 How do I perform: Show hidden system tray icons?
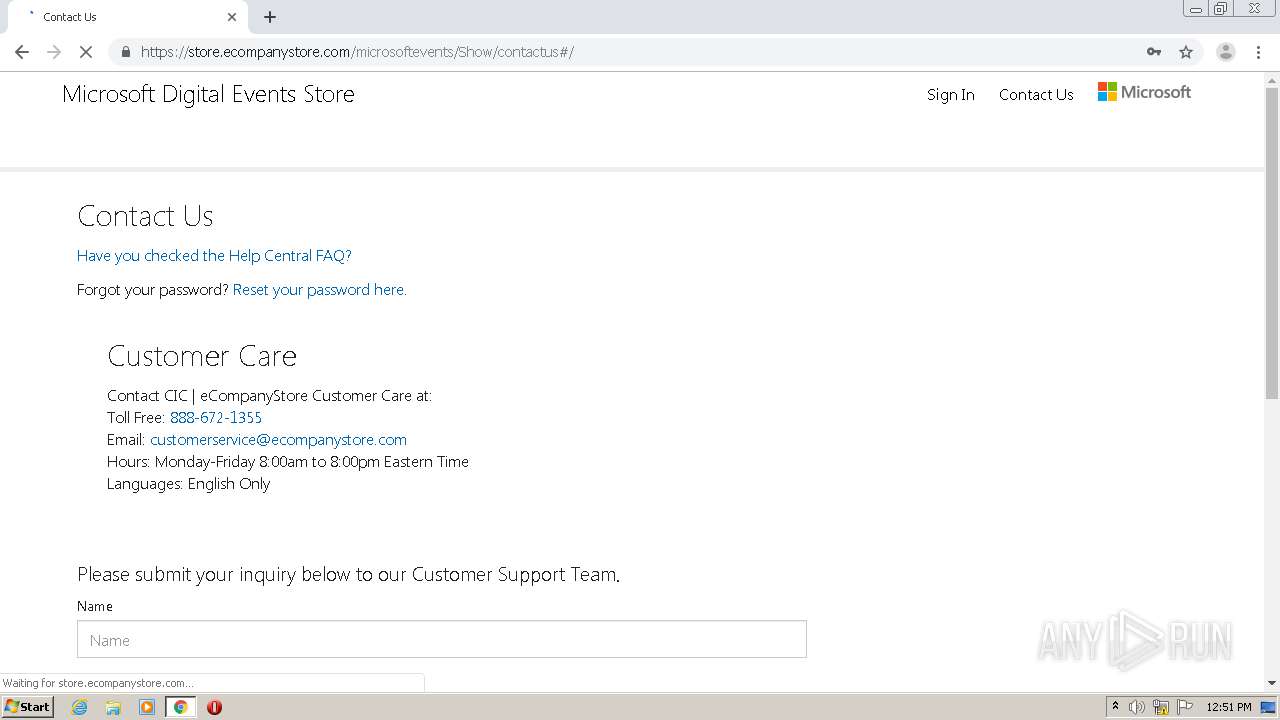pyautogui.click(x=1115, y=706)
